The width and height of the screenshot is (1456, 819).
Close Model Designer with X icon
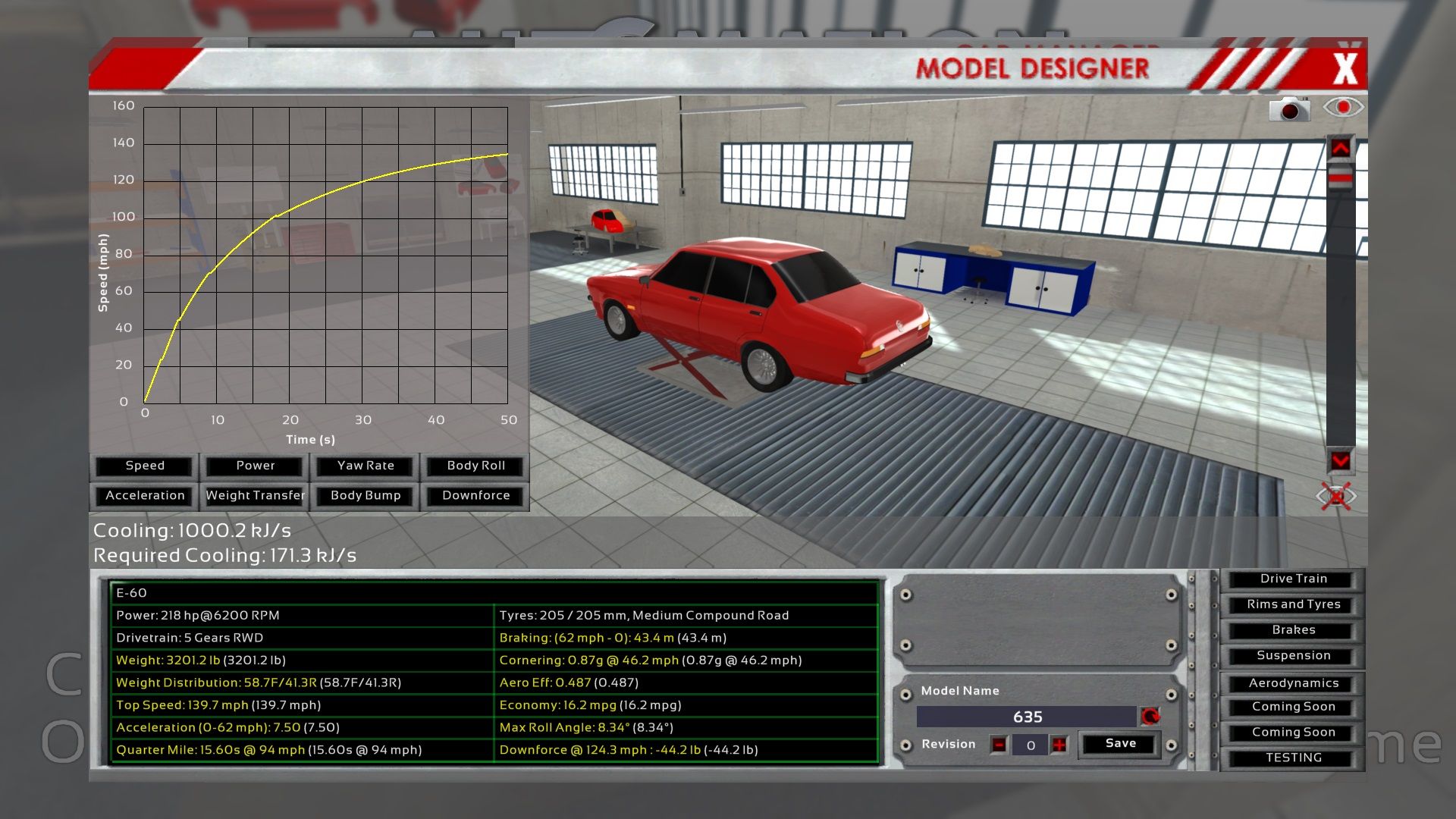1345,68
